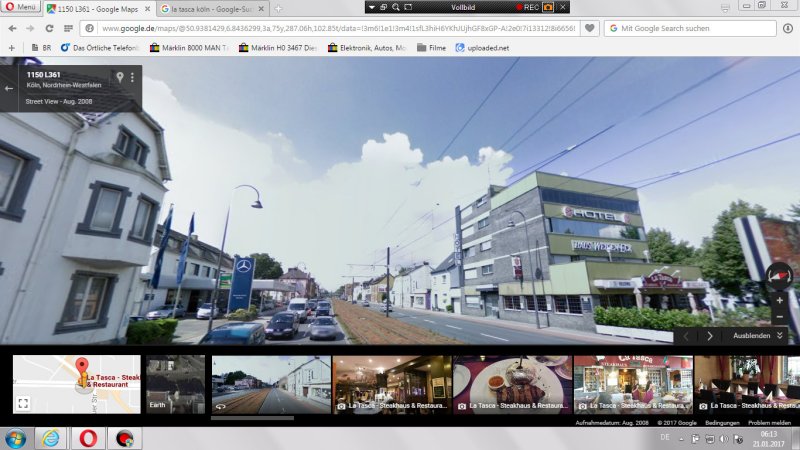
Task: Zoom in with the plus button
Action: click(779, 300)
